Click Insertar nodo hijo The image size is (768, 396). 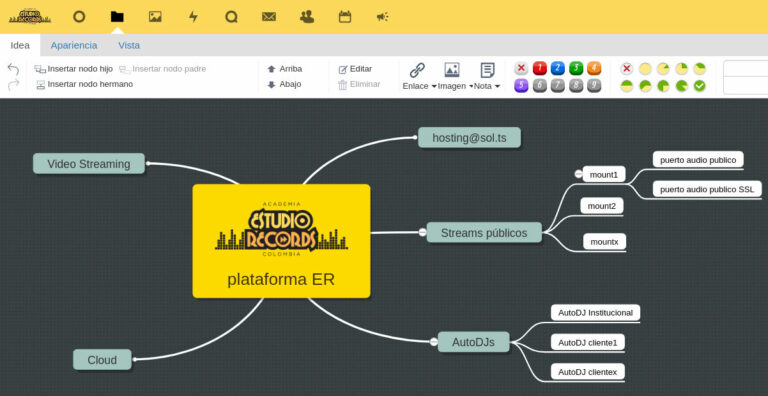point(74,69)
